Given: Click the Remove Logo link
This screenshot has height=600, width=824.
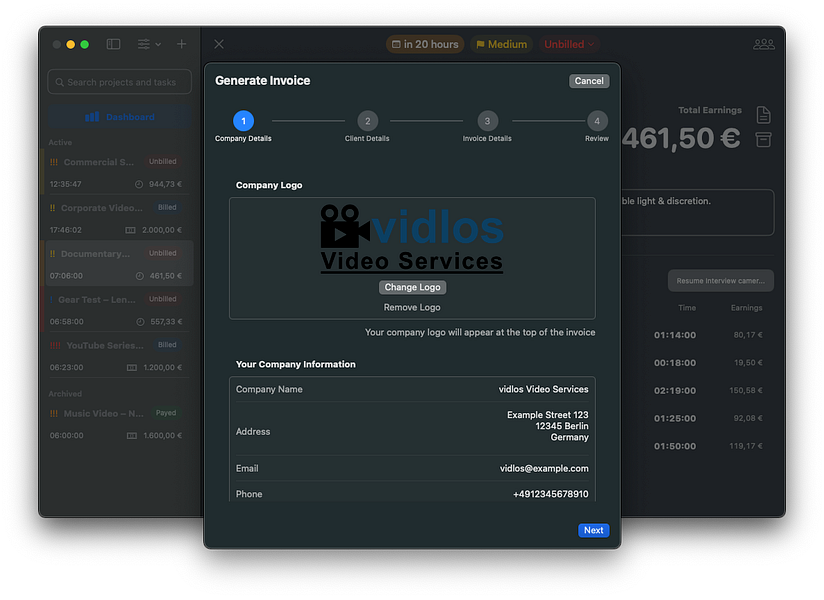Looking at the screenshot, I should 412,307.
